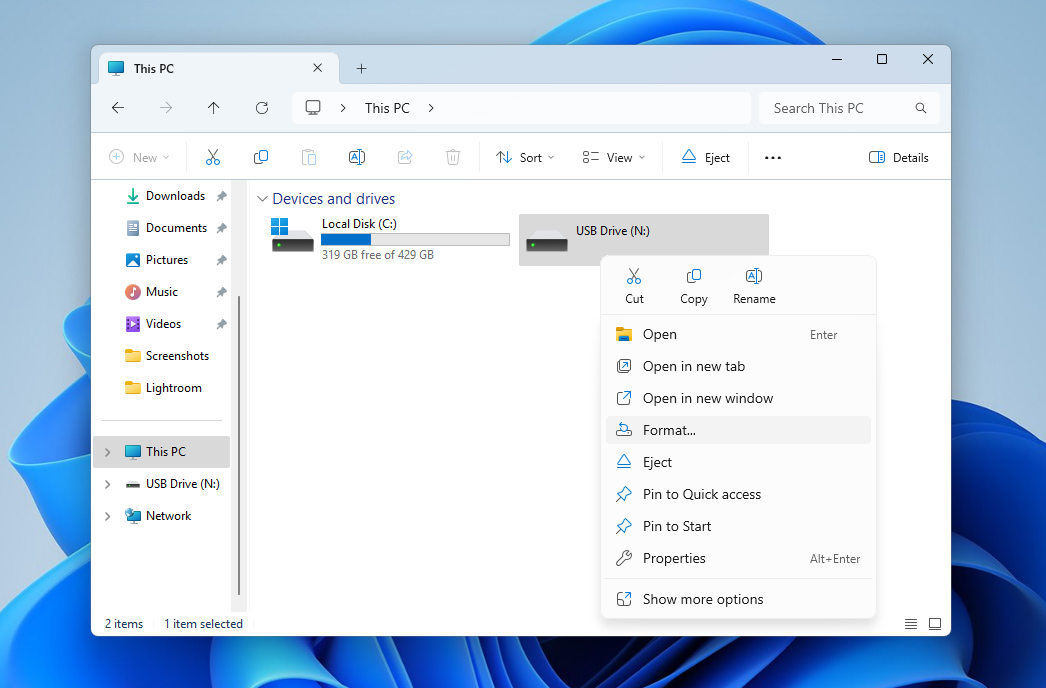Image resolution: width=1046 pixels, height=688 pixels.
Task: Open the View dropdown
Action: pyautogui.click(x=614, y=157)
